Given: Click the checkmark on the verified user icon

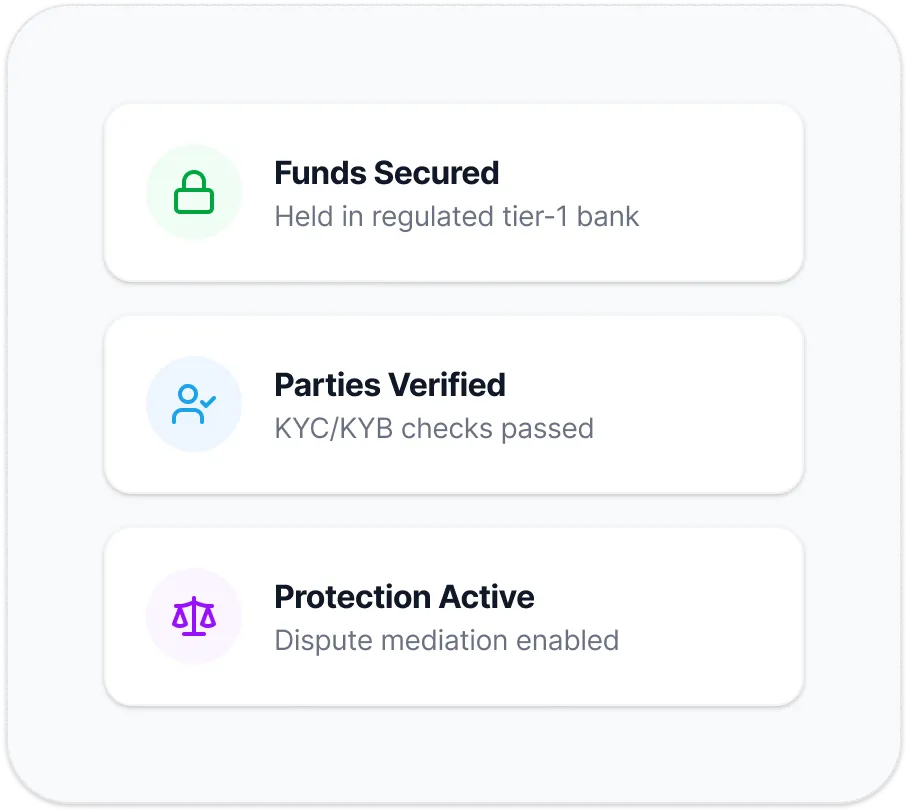Looking at the screenshot, I should 206,403.
